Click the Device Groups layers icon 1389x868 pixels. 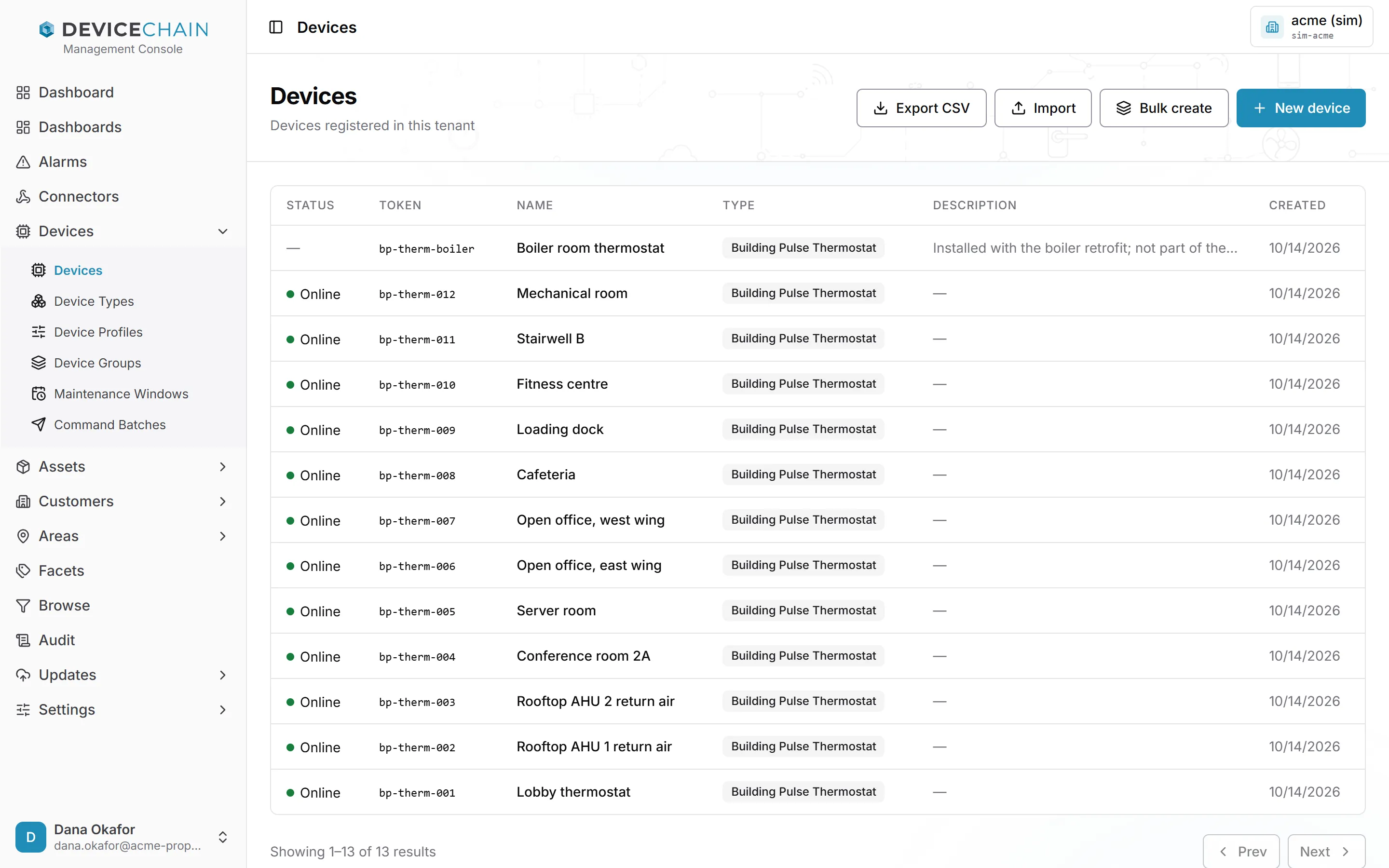(x=39, y=363)
